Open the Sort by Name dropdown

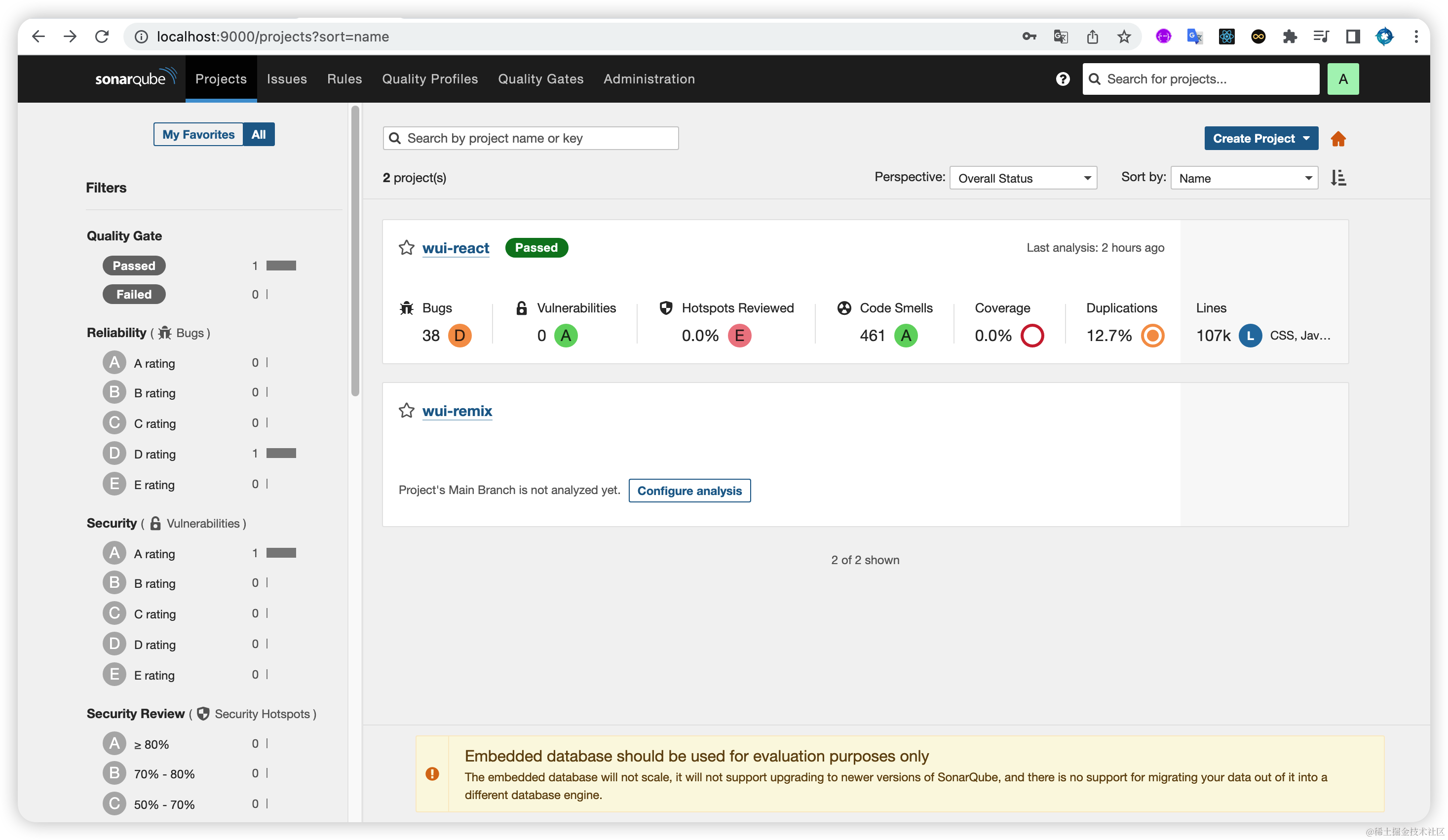point(1244,178)
